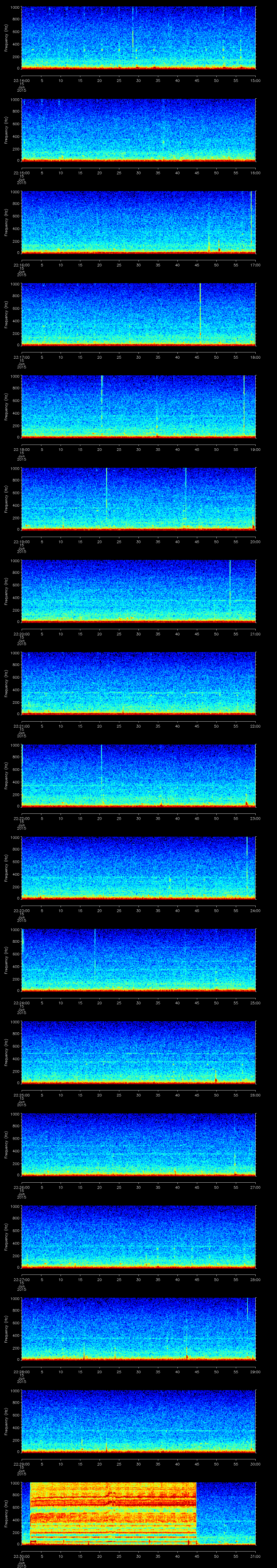
Task: Select the spectrogram panel starting at 22:28:00
Action: pos(138,1329)
